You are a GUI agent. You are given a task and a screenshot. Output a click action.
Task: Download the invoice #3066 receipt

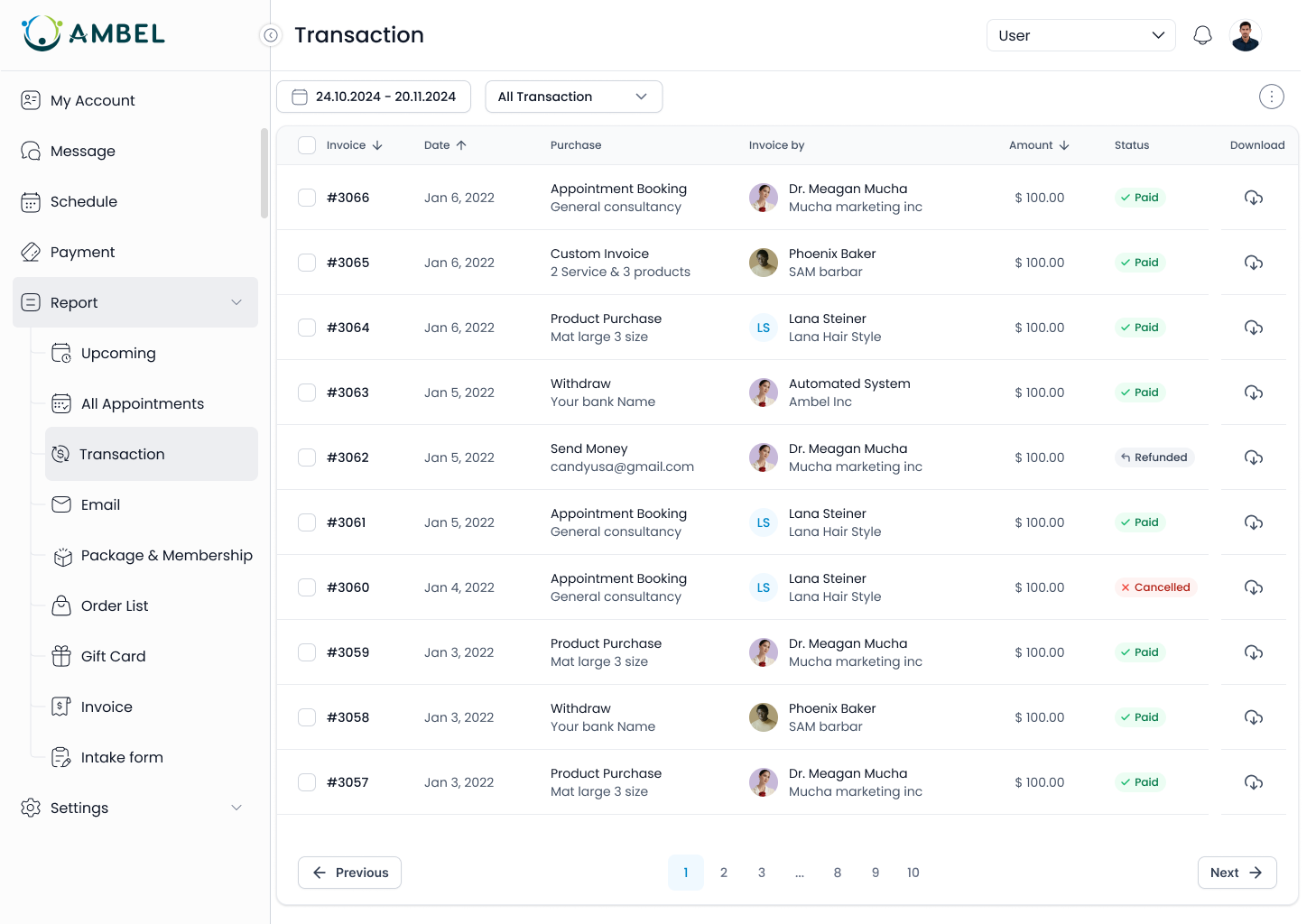[1253, 198]
